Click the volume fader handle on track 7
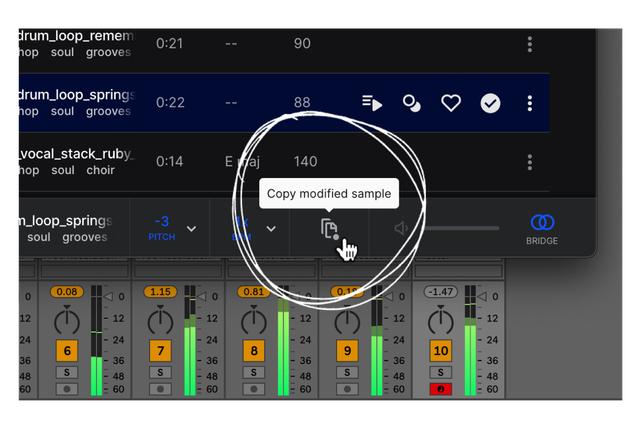Image resolution: width=640 pixels, height=430 pixels. click(x=201, y=297)
